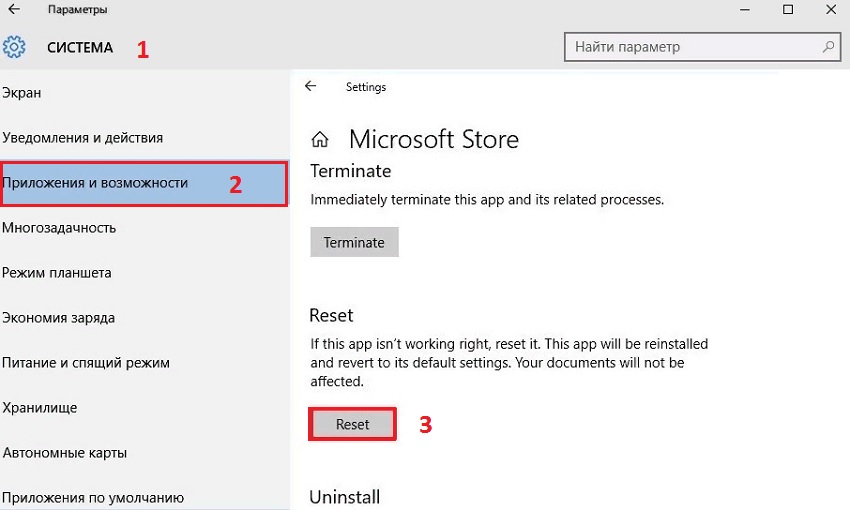Click the back arrow next to Параметры
Screen dimensions: 850x510
(x=14, y=9)
